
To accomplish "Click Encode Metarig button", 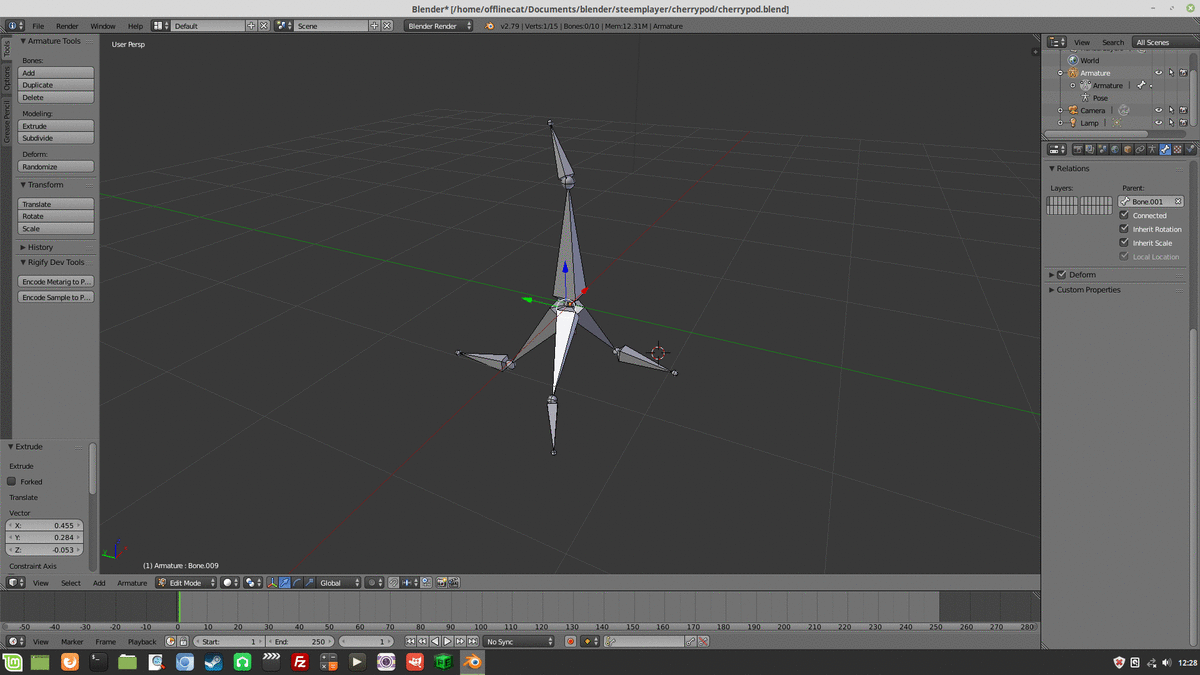I will 57,282.
